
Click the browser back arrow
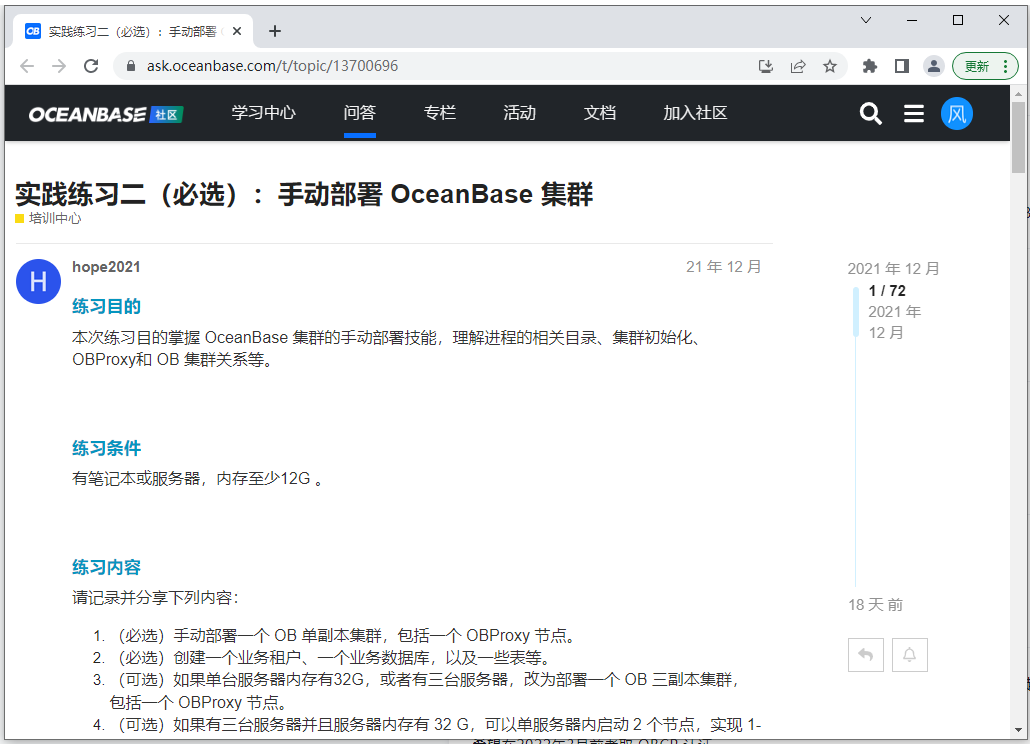(x=27, y=66)
